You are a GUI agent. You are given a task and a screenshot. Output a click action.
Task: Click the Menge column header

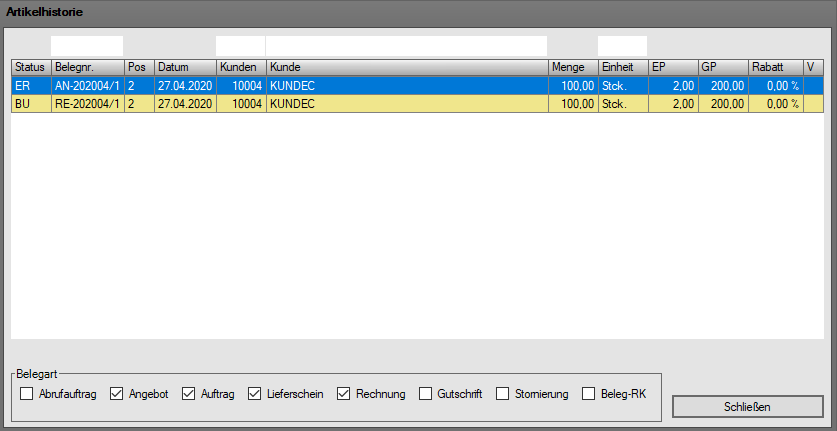[x=572, y=65]
